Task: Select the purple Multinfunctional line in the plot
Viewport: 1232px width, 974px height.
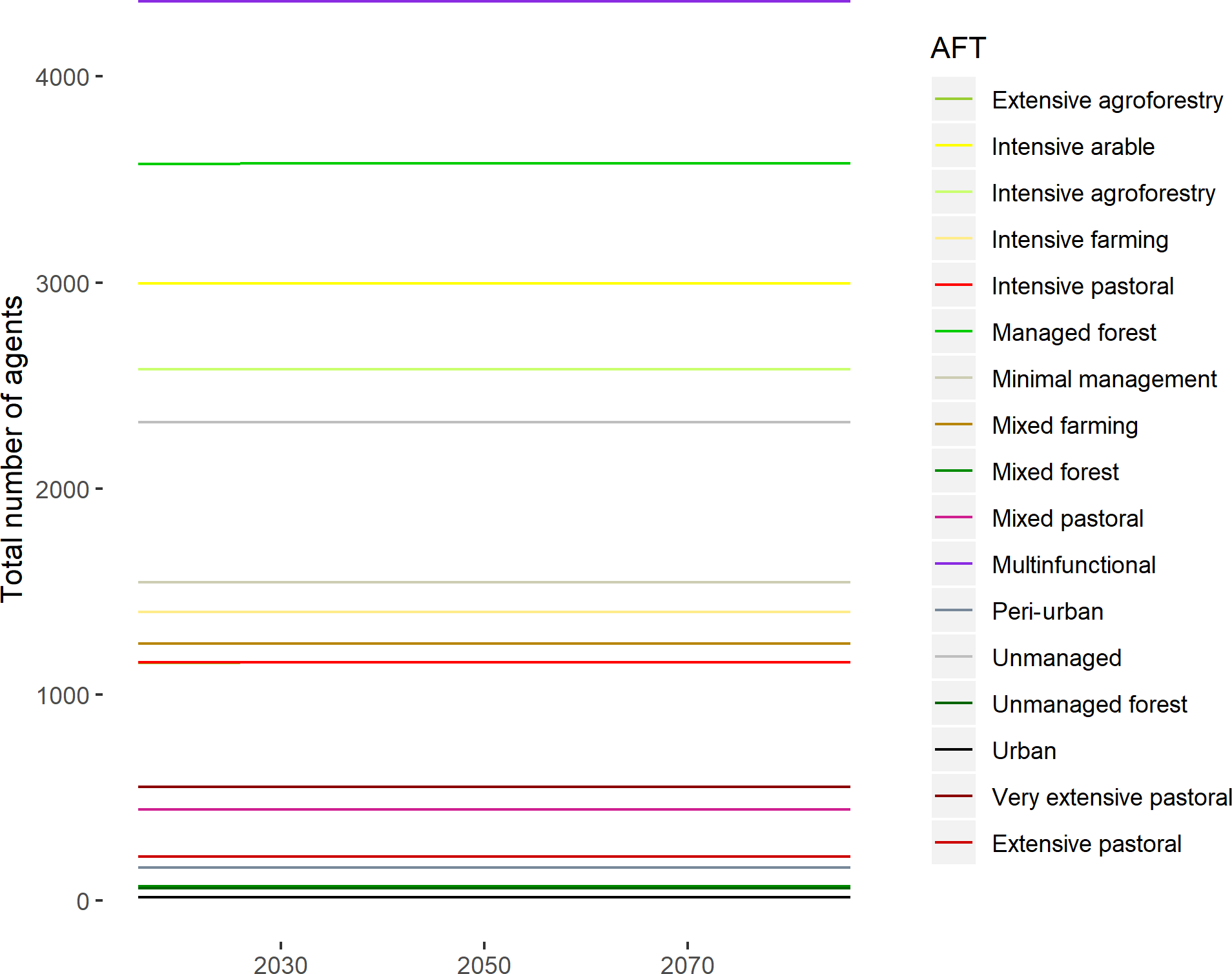Action: tap(494, 2)
